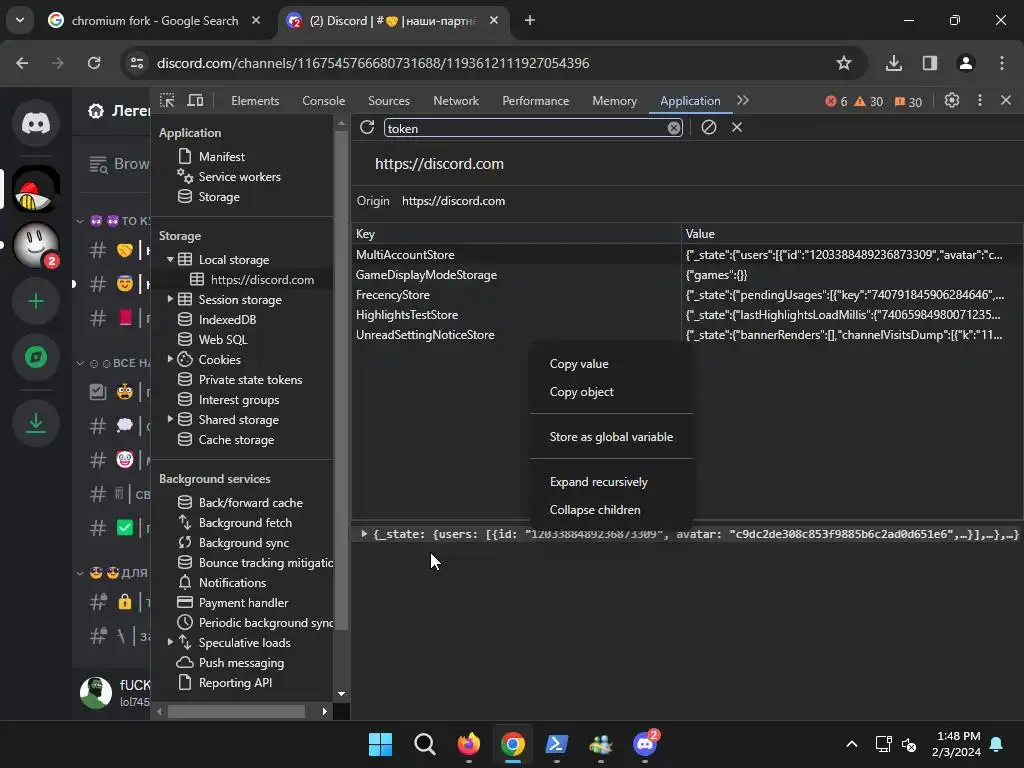Open Explore Discoverable Servers compass icon
The width and height of the screenshot is (1024, 768).
click(x=36, y=357)
